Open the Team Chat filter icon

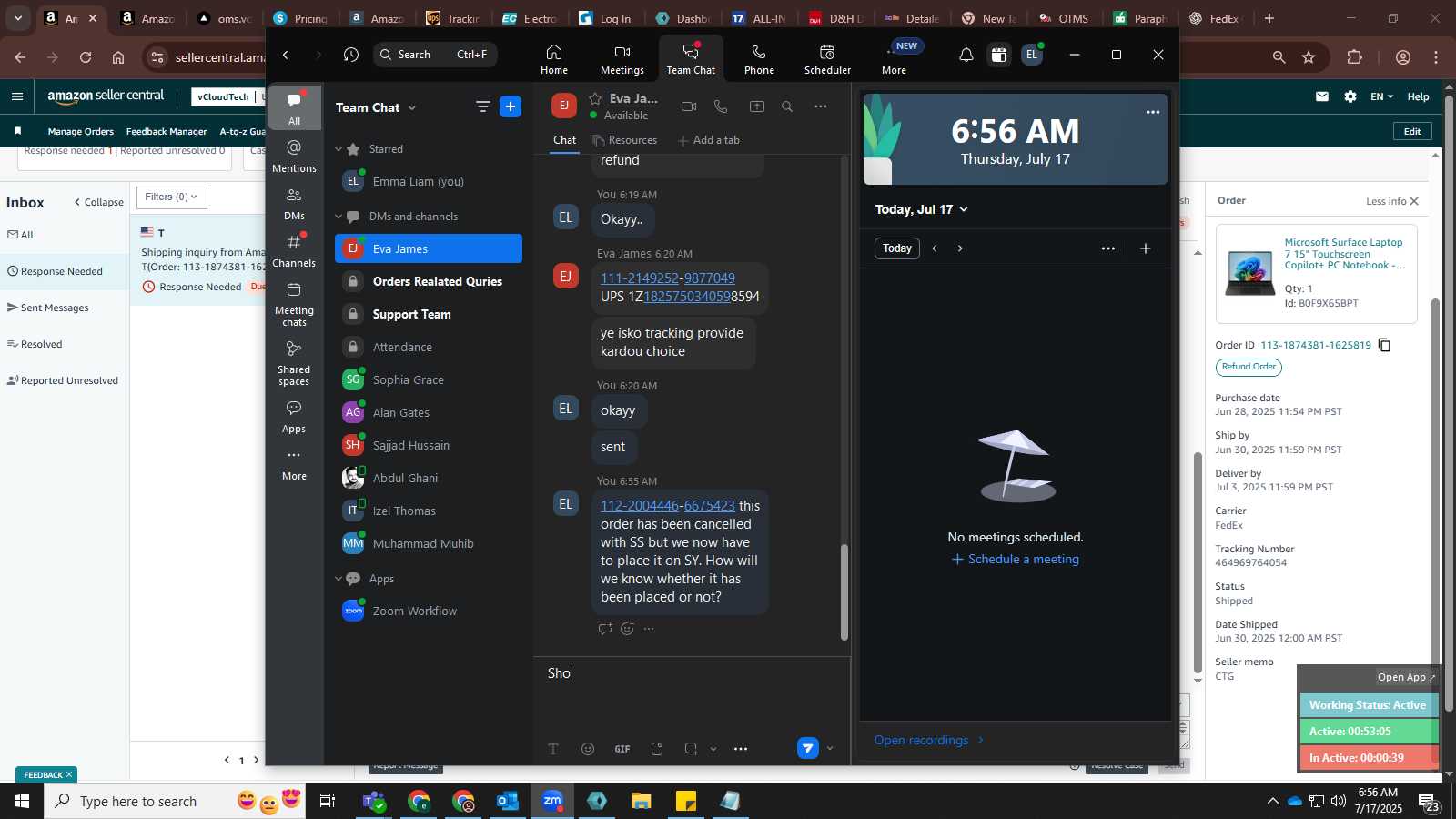pos(482,106)
